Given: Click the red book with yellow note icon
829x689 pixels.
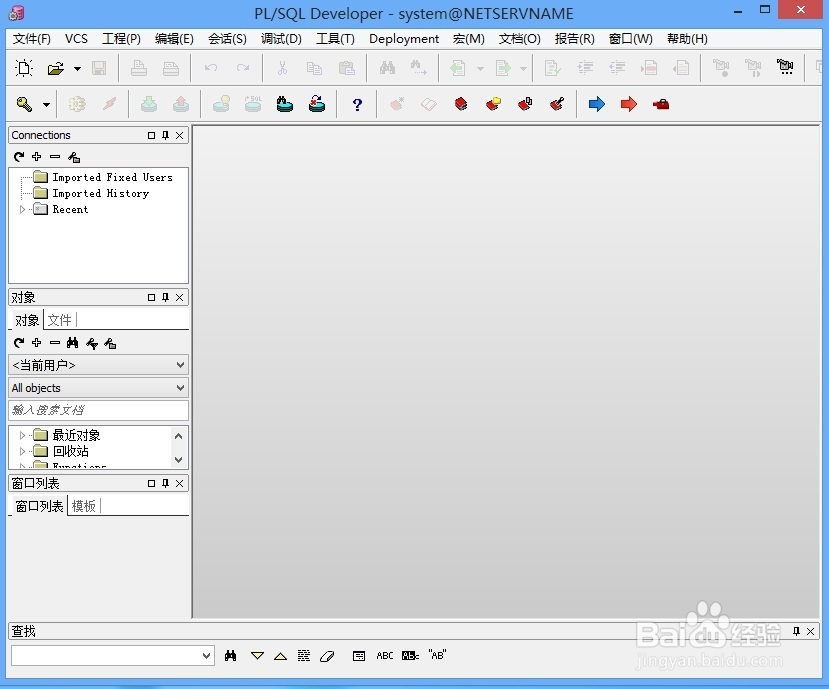Looking at the screenshot, I should pos(493,104).
